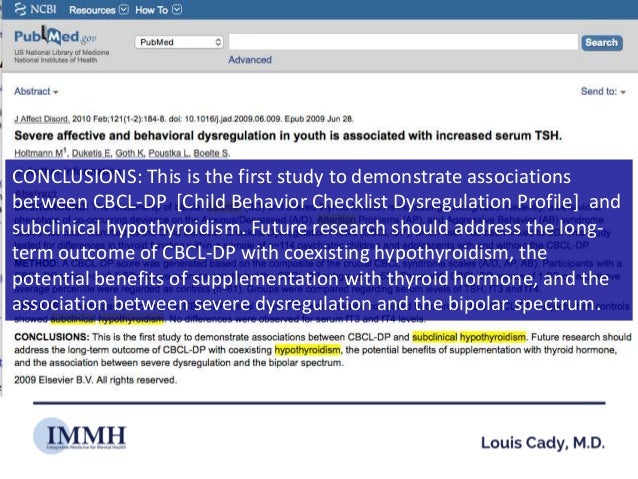This screenshot has width=638, height=479.
Task: Open the PubMed database selector
Action: coord(179,42)
